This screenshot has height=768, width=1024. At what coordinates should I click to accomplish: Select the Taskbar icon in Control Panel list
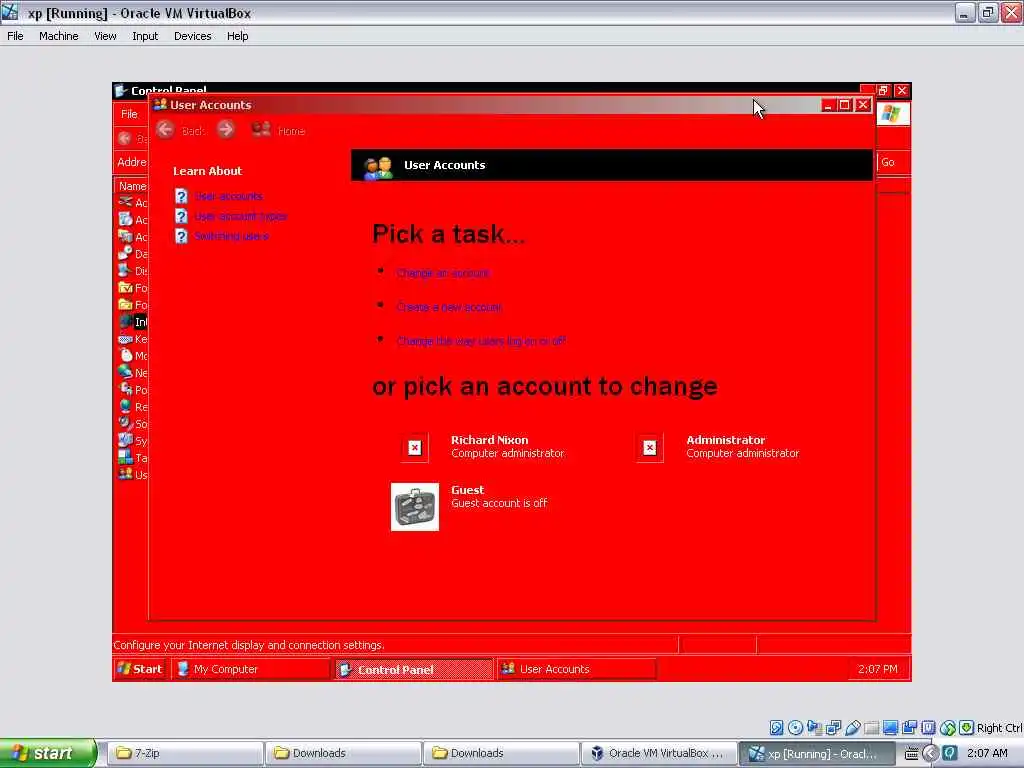click(125, 458)
